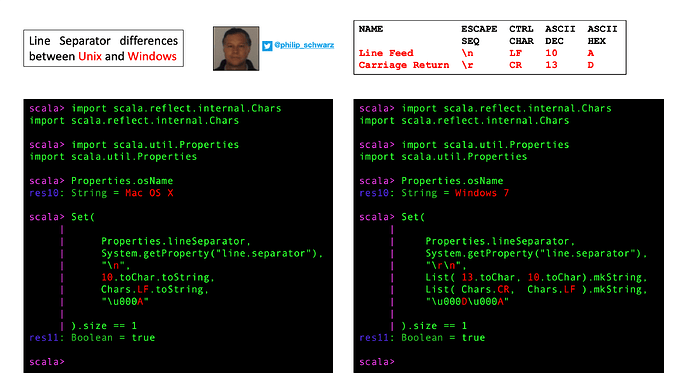Click Properties.lineSeparator in the right terminal
The image size is (690, 388).
pyautogui.click(x=500, y=241)
